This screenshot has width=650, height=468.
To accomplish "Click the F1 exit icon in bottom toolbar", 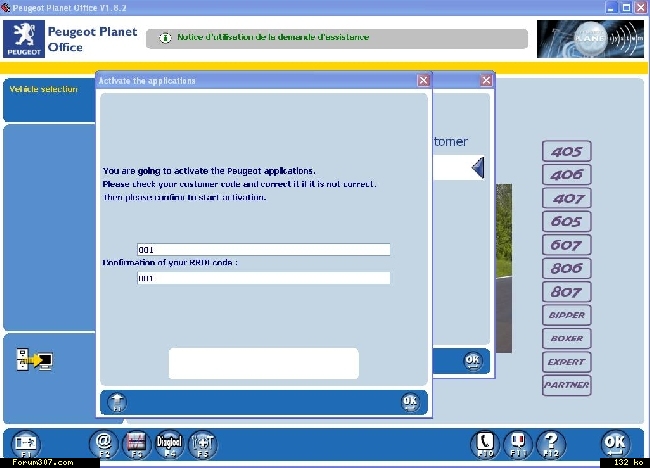I will coord(26,444).
